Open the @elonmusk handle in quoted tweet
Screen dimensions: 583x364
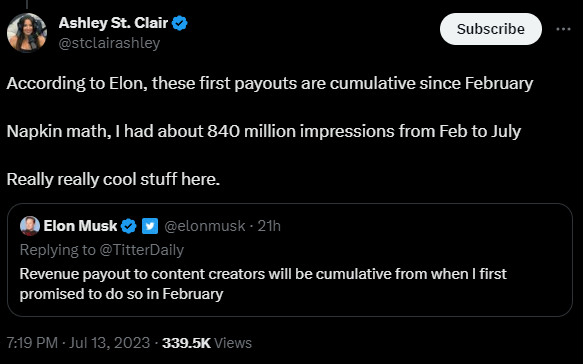(x=204, y=226)
